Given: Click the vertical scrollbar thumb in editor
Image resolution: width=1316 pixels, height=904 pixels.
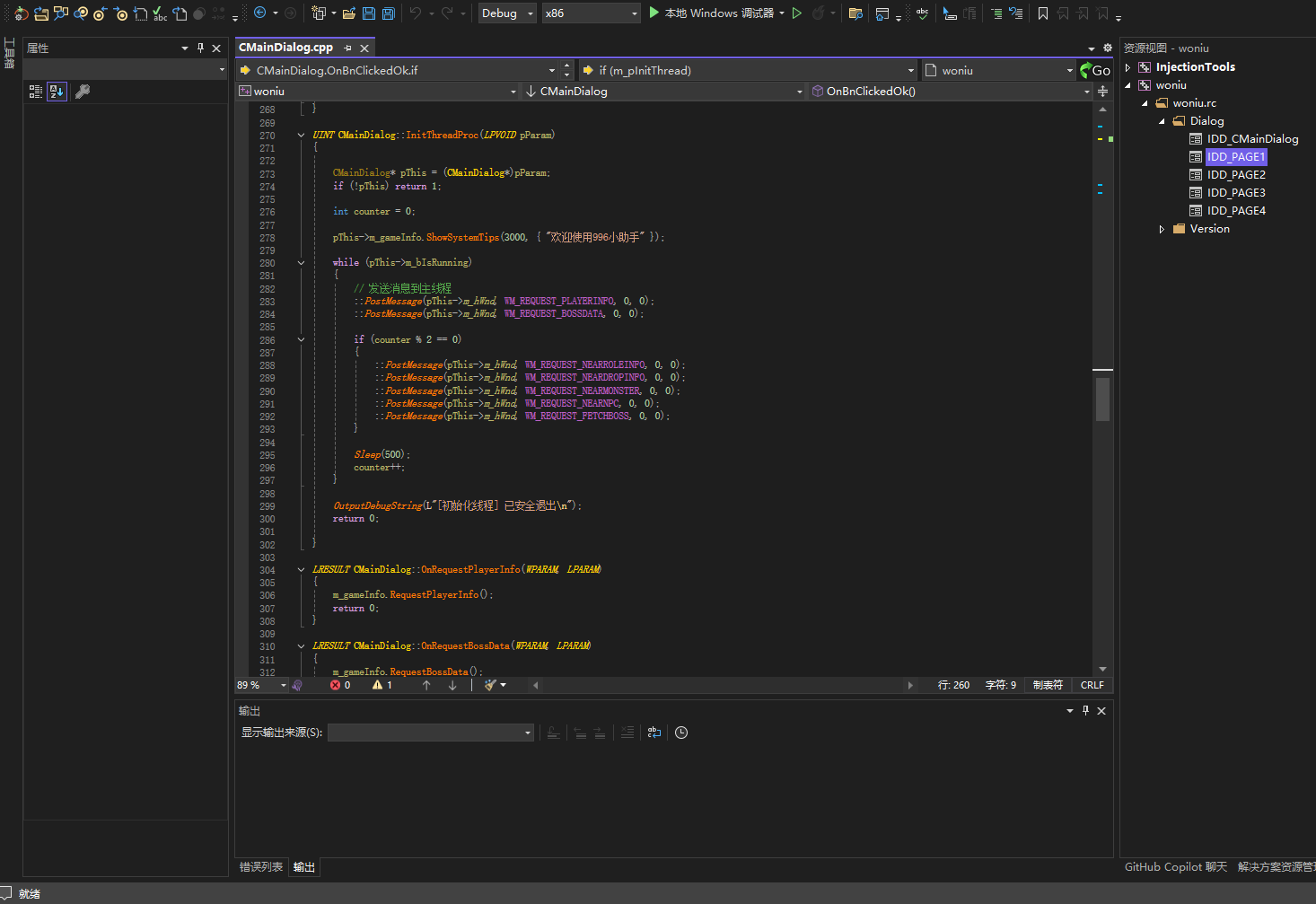Looking at the screenshot, I should [x=1102, y=399].
